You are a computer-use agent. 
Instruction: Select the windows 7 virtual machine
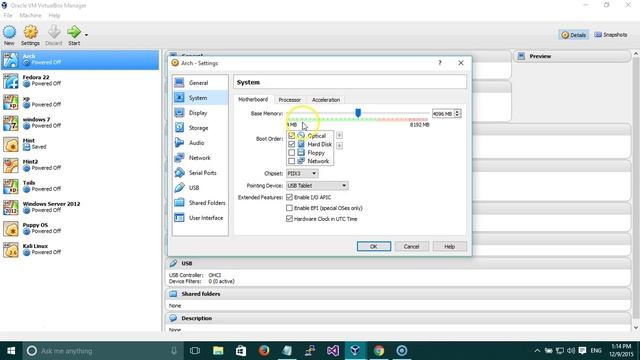coord(80,123)
